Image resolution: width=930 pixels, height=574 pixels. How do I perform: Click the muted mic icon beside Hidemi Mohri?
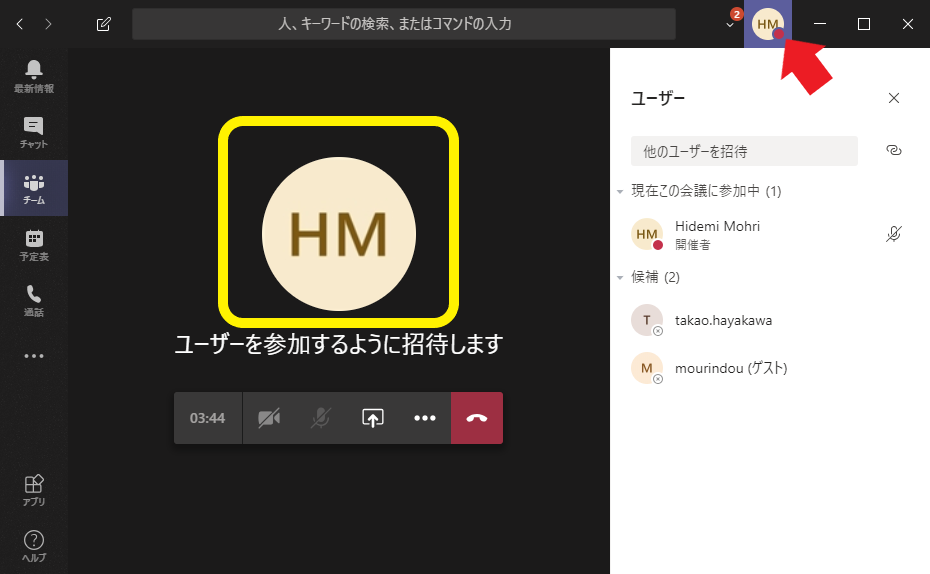(894, 234)
